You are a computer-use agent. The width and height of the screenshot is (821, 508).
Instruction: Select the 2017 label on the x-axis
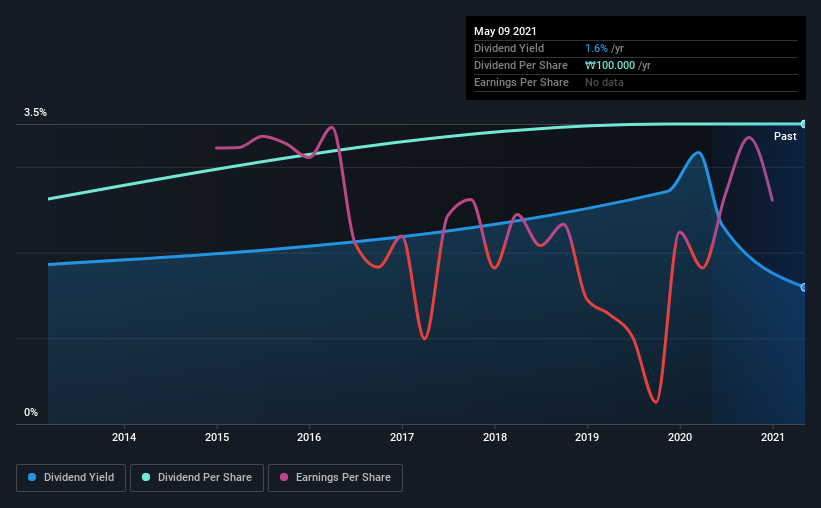[x=402, y=437]
